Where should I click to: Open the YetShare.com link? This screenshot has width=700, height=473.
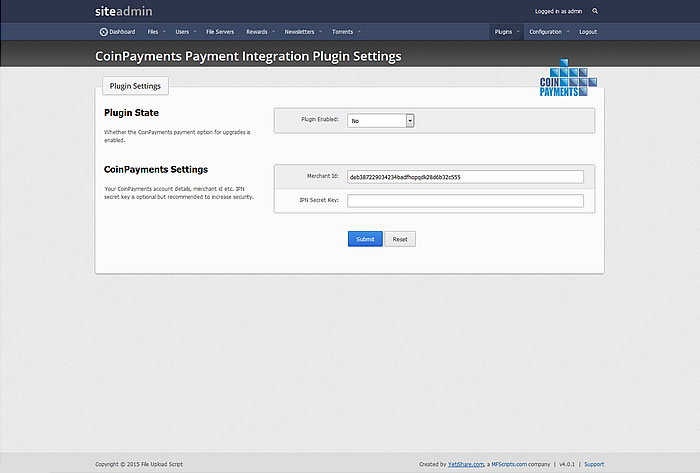coord(466,464)
